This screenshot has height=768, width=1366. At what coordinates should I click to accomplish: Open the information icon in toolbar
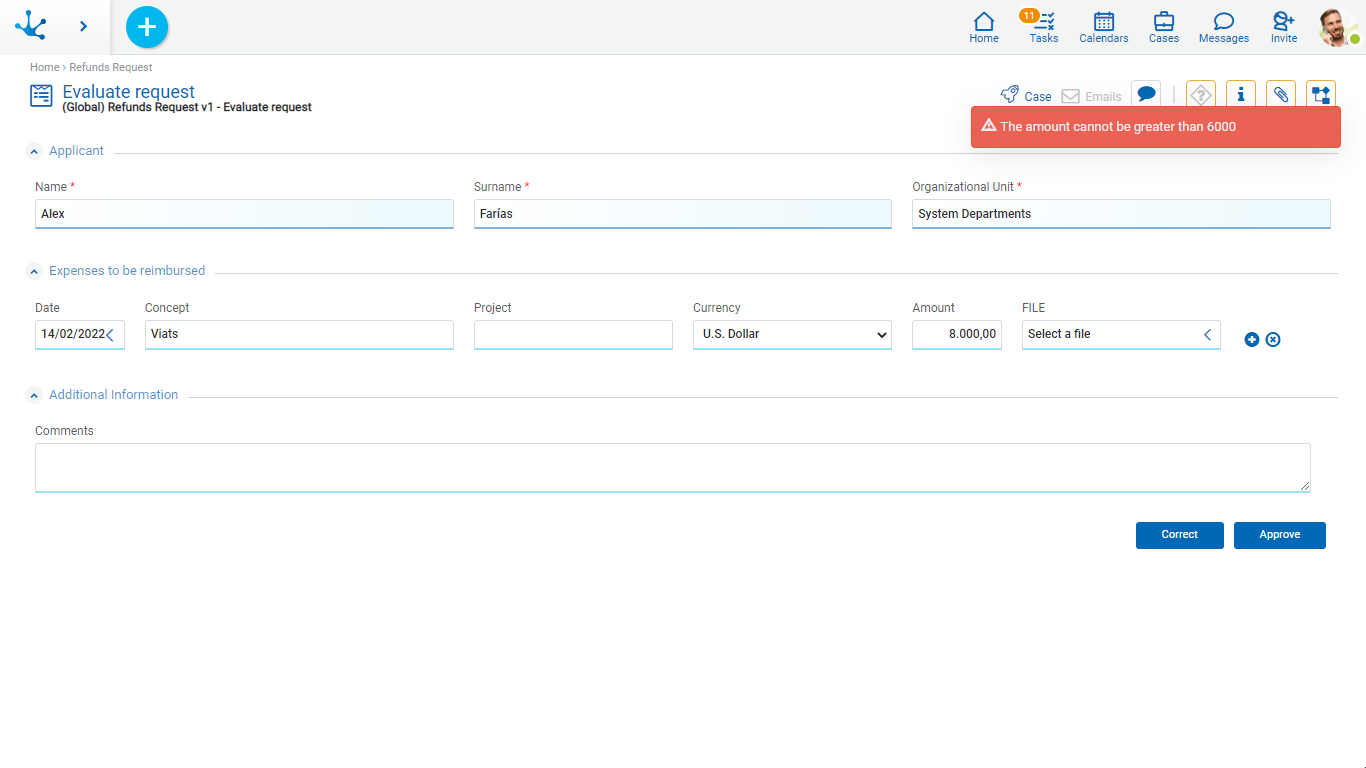(1240, 95)
